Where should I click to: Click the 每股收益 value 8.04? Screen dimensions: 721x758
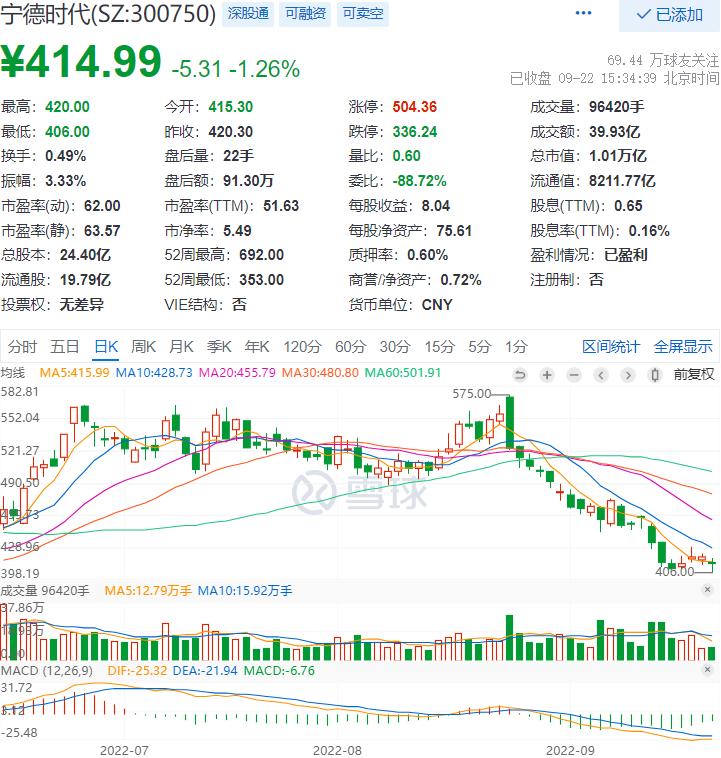click(436, 206)
